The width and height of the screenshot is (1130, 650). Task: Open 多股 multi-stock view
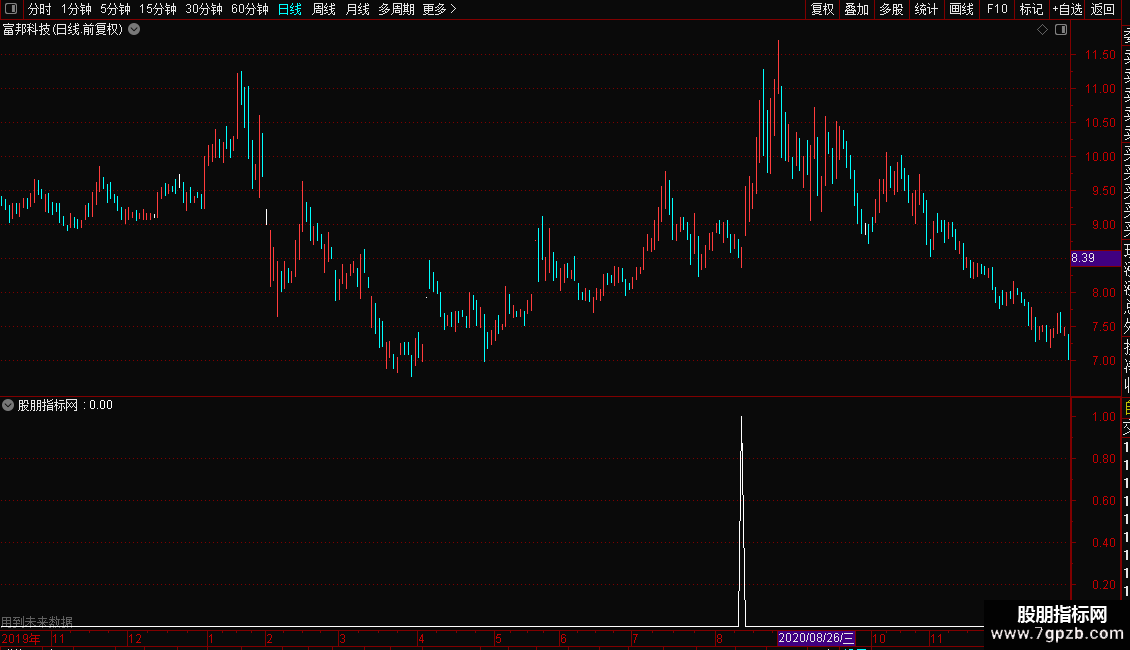coord(891,9)
